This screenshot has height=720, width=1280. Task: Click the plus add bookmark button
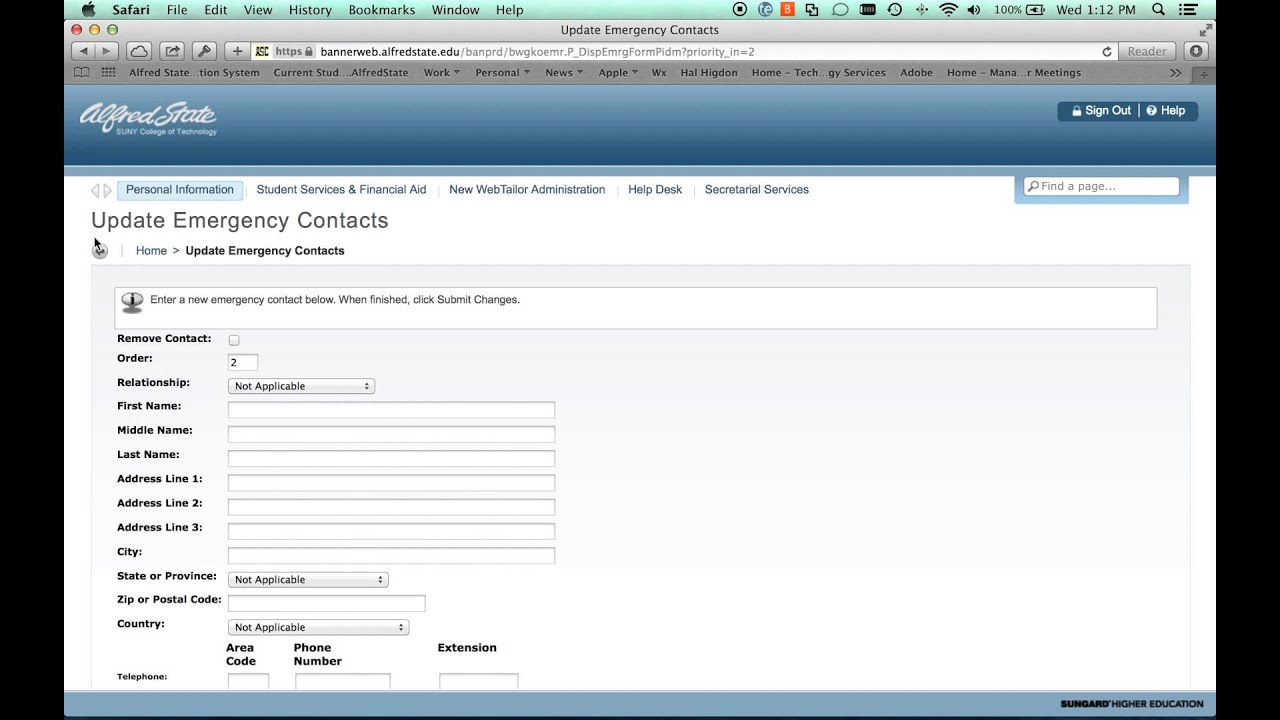[237, 51]
